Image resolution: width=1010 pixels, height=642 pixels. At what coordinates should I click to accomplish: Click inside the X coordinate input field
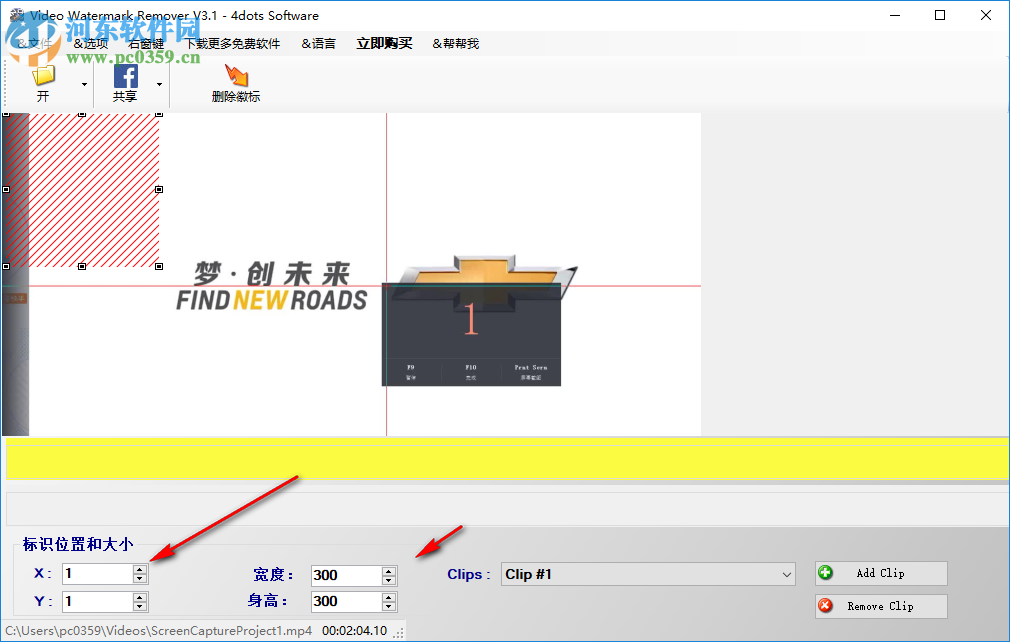point(95,573)
